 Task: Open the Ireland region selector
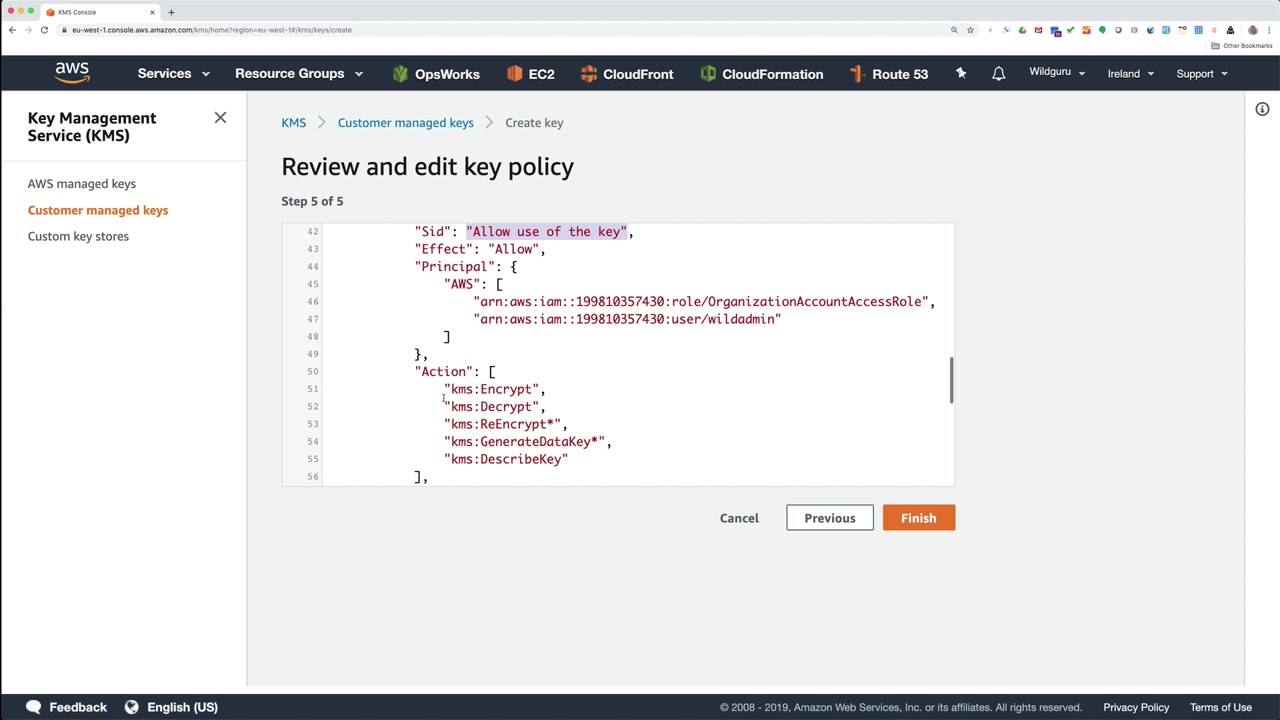tap(1130, 74)
